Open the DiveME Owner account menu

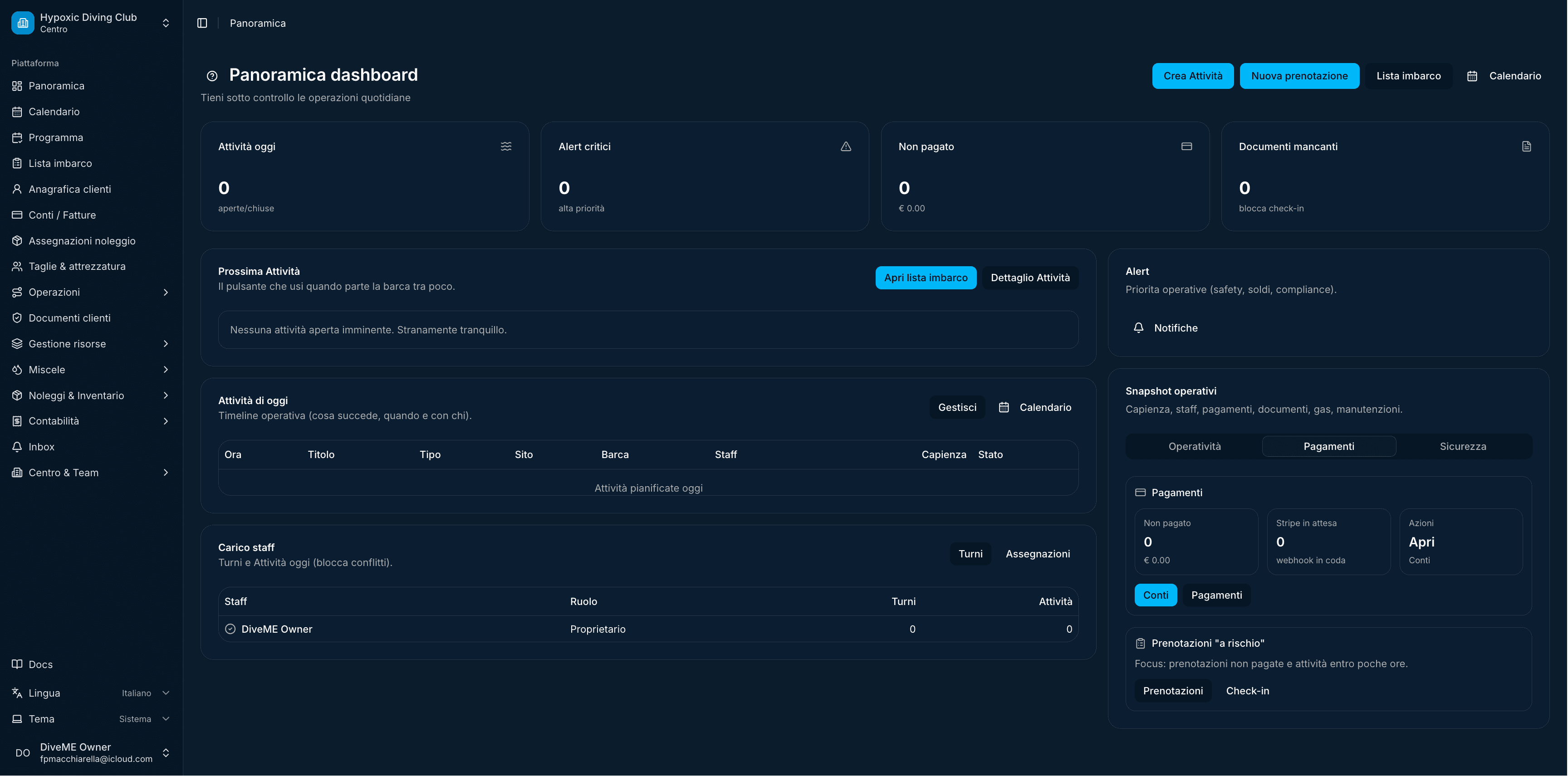(91, 753)
